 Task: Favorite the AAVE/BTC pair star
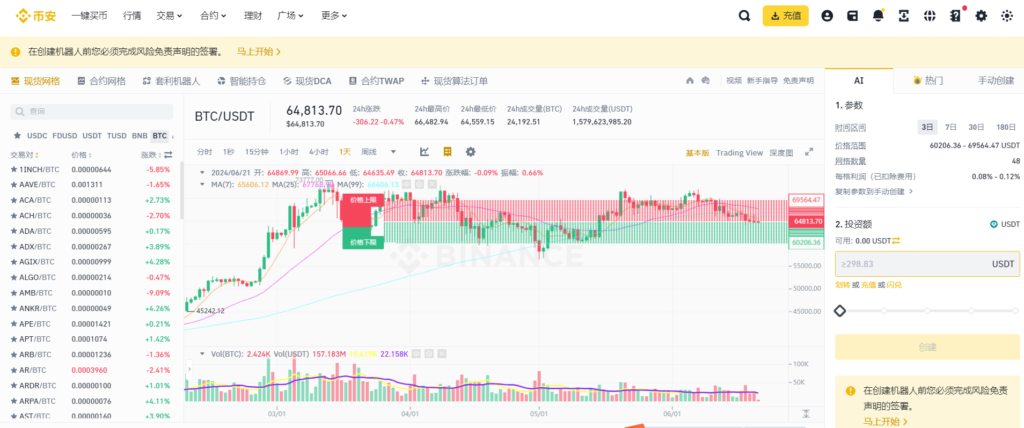[x=12, y=184]
